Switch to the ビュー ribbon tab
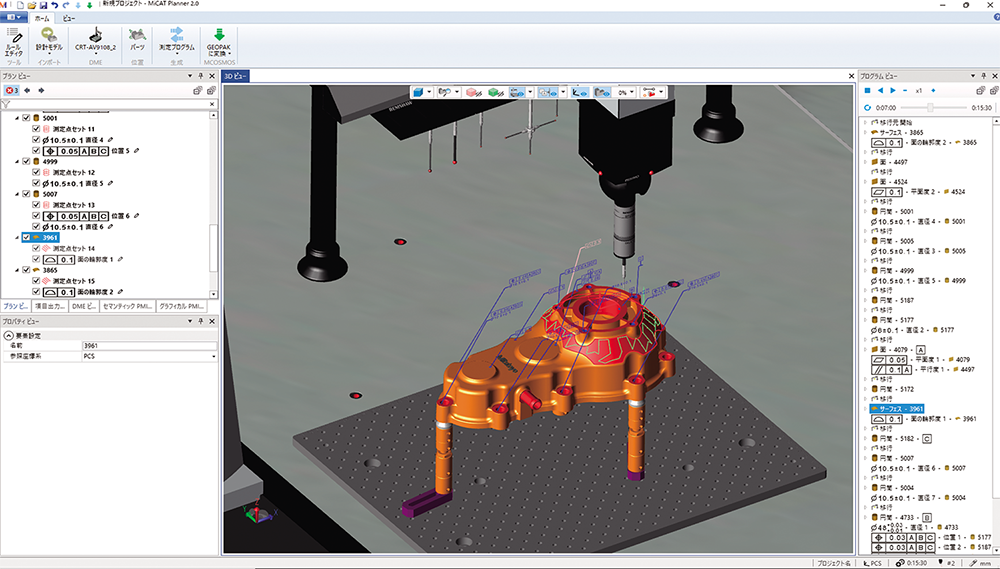The image size is (1000, 569). (x=68, y=19)
